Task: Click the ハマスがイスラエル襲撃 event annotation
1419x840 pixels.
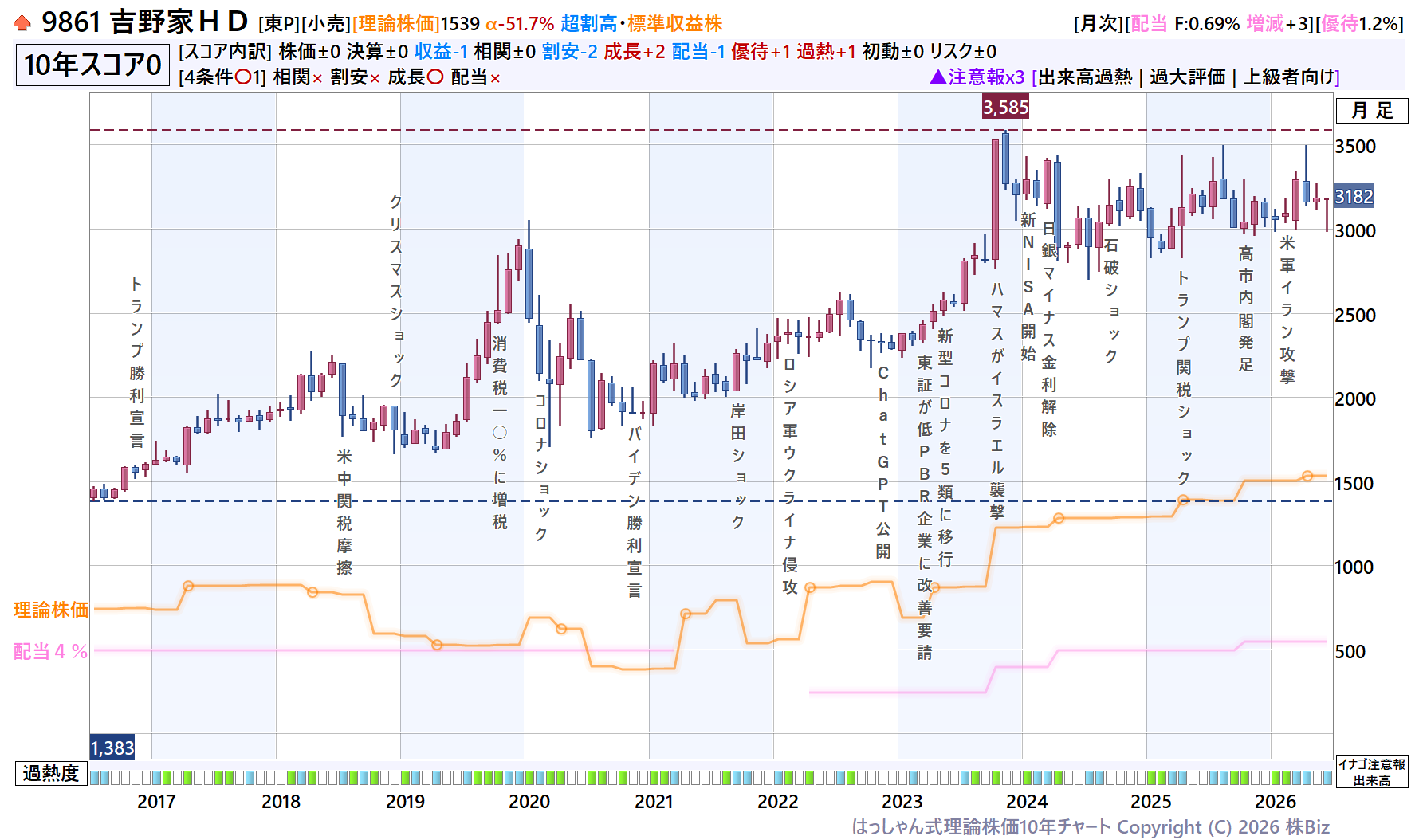Action: coord(997,400)
